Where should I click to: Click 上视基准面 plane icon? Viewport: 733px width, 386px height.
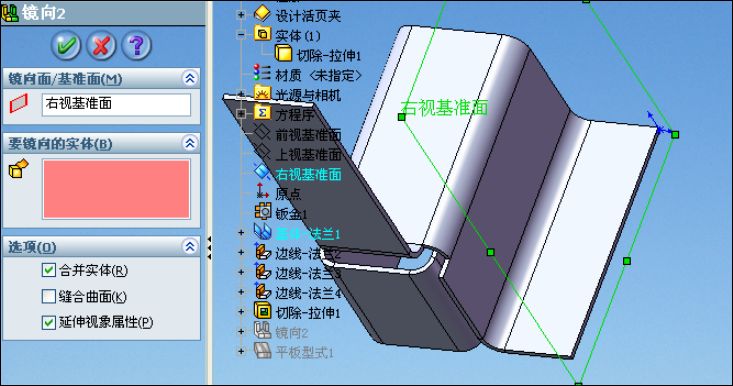tap(262, 152)
